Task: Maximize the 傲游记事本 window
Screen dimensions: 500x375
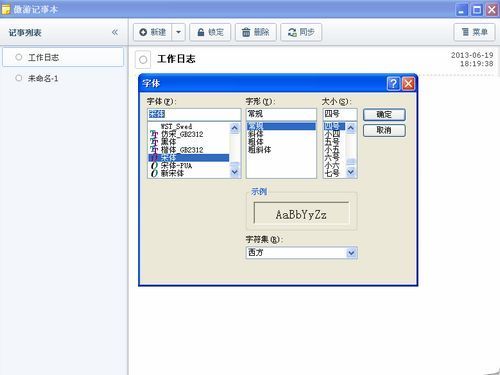Action: (477, 10)
